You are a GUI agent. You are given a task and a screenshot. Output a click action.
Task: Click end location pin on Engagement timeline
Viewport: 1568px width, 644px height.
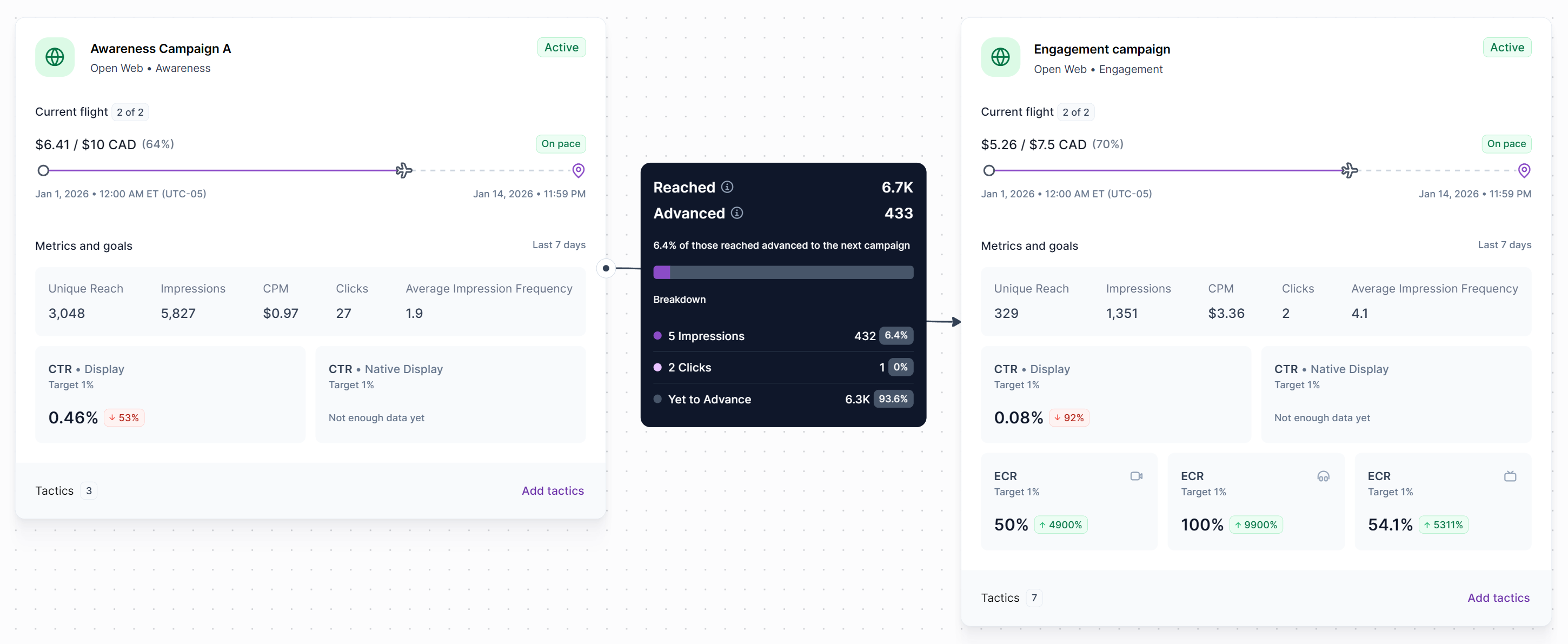coord(1524,170)
